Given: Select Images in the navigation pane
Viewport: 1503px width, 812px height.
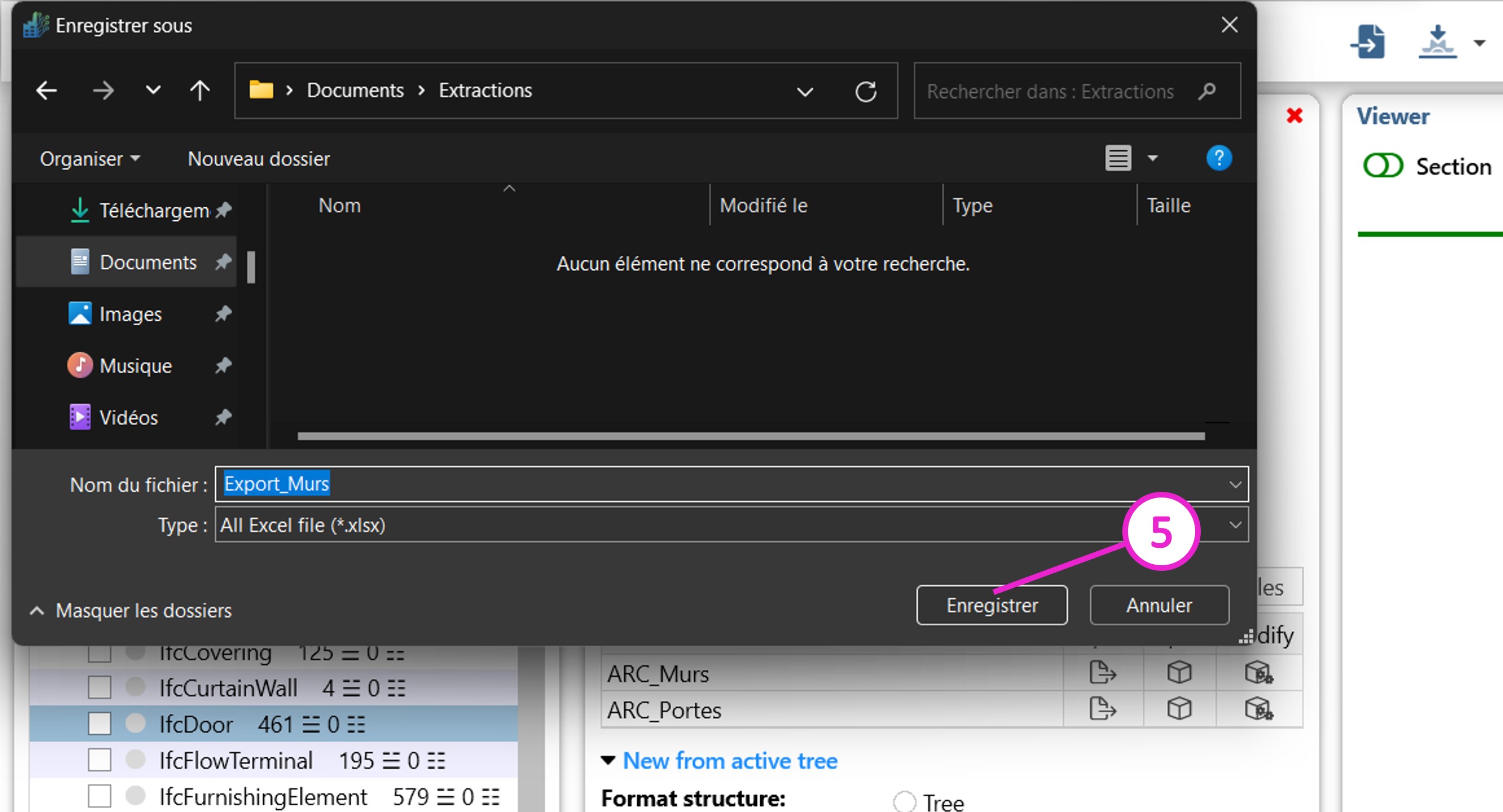Looking at the screenshot, I should (x=130, y=315).
